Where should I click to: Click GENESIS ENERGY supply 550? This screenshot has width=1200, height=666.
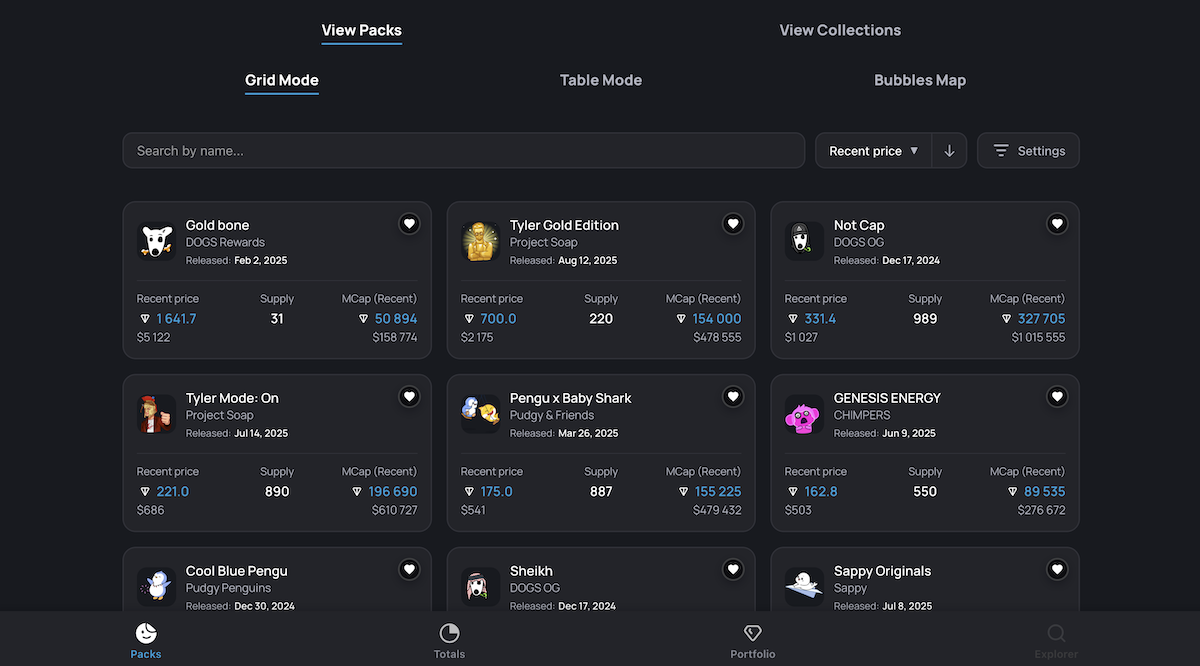pyautogui.click(x=925, y=492)
